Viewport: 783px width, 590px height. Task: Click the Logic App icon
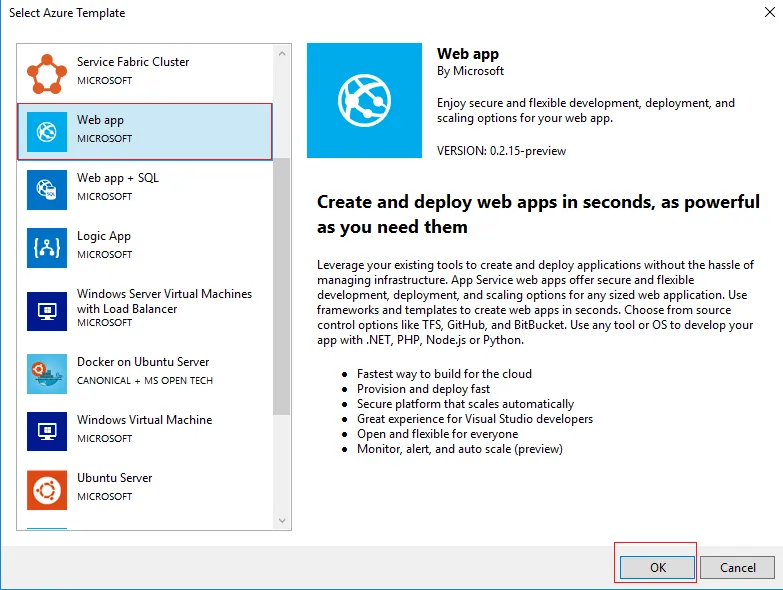point(47,248)
